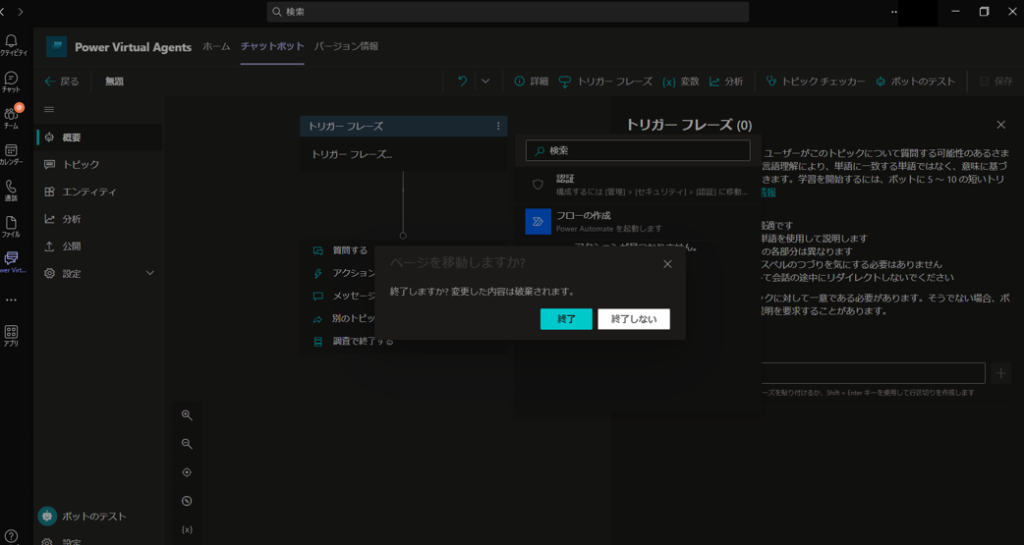
Task: Confirm with the 終了 button
Action: (566, 319)
